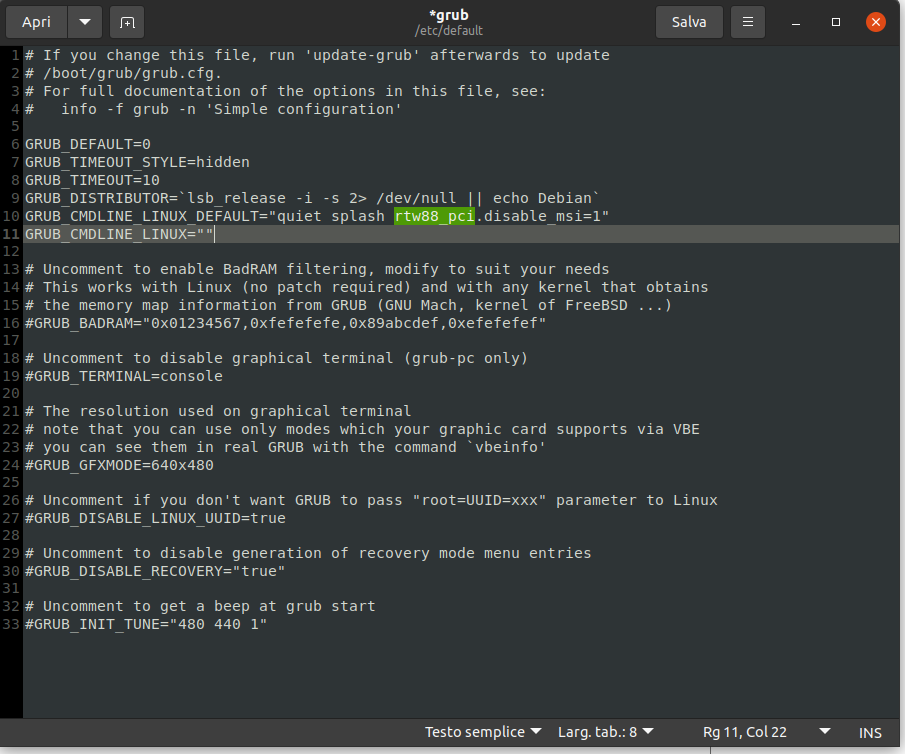Open the Larg. tab.: 8 tab width dropdown
The width and height of the screenshot is (905, 754).
click(x=605, y=732)
